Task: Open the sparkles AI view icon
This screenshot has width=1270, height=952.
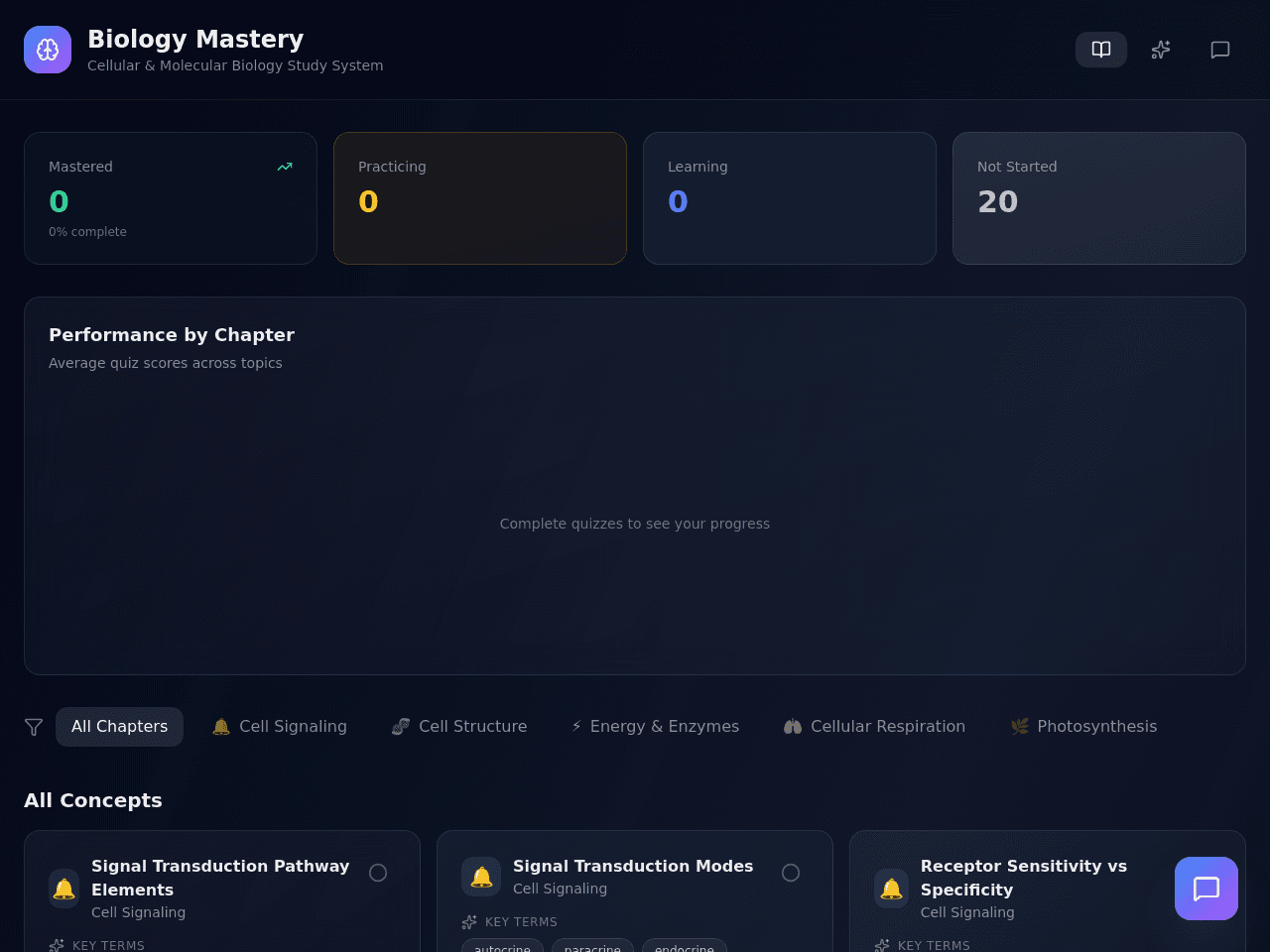Action: 1161,50
